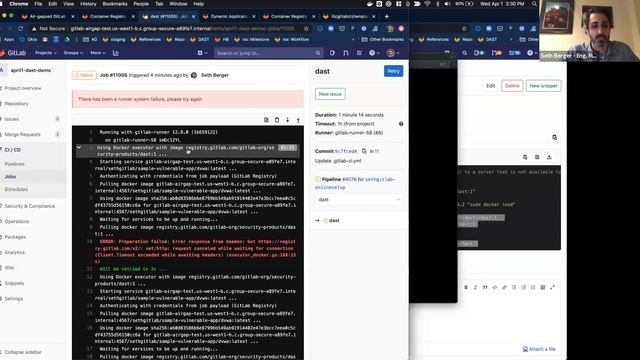
Task: Go to Schedules under CI / CD
Action: coord(16,189)
